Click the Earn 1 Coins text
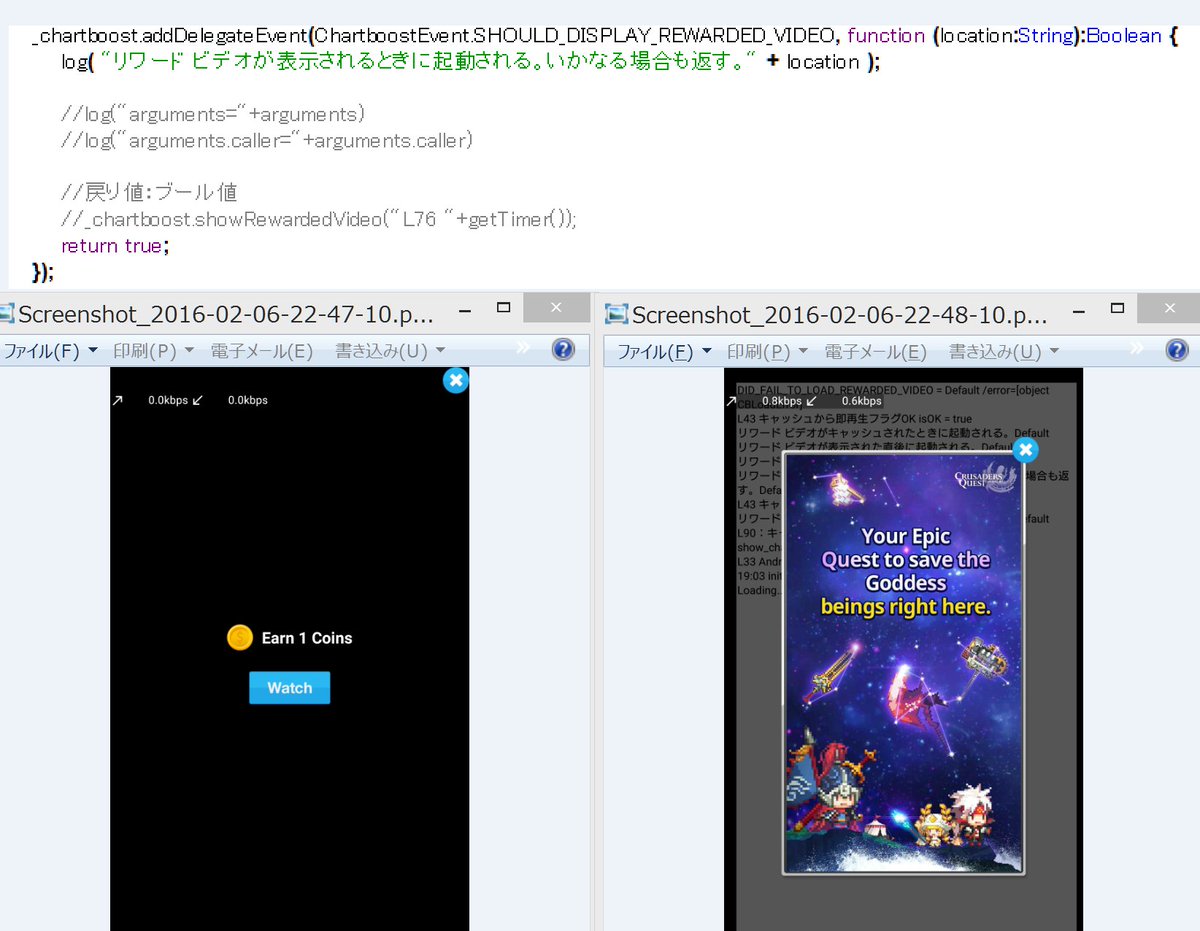The image size is (1200, 931). (307, 638)
